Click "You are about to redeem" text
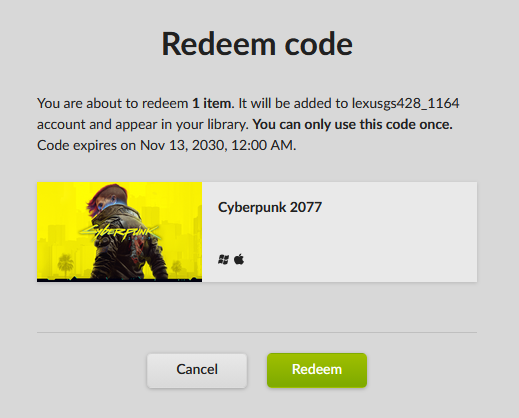 coord(113,104)
